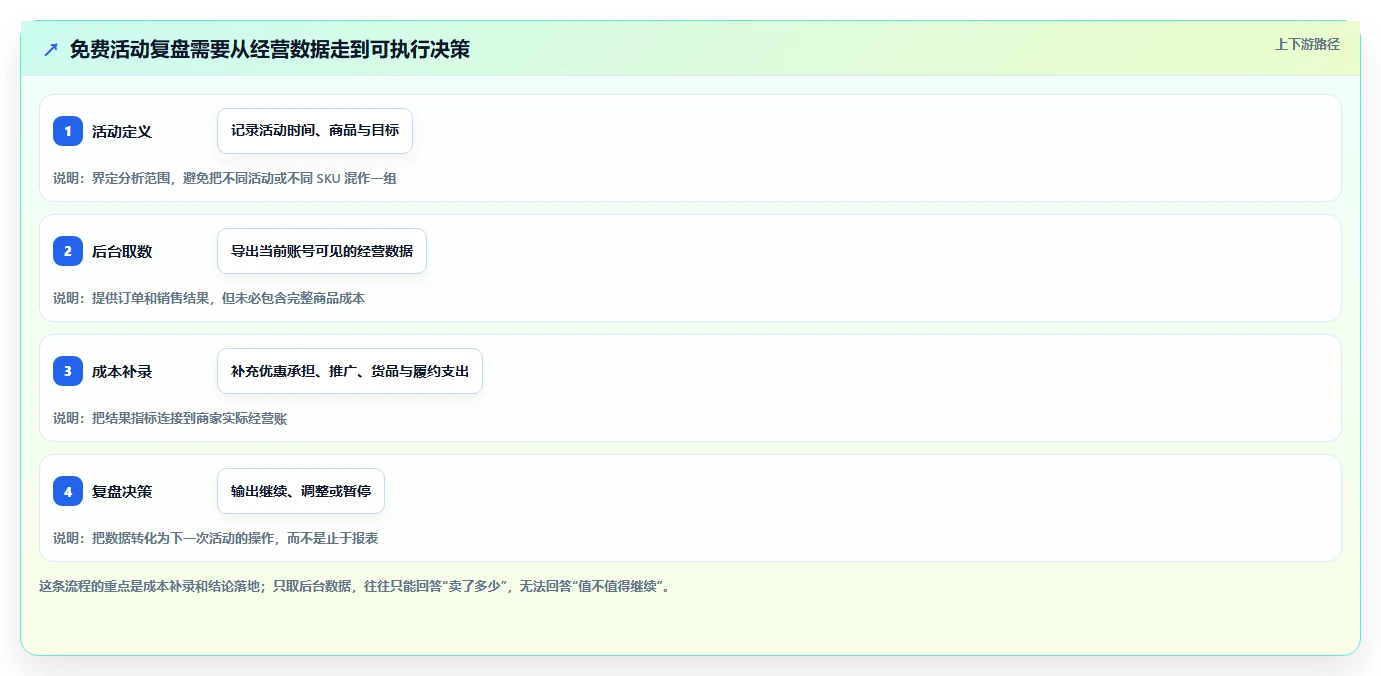Select the step 4 number badge

[68, 491]
